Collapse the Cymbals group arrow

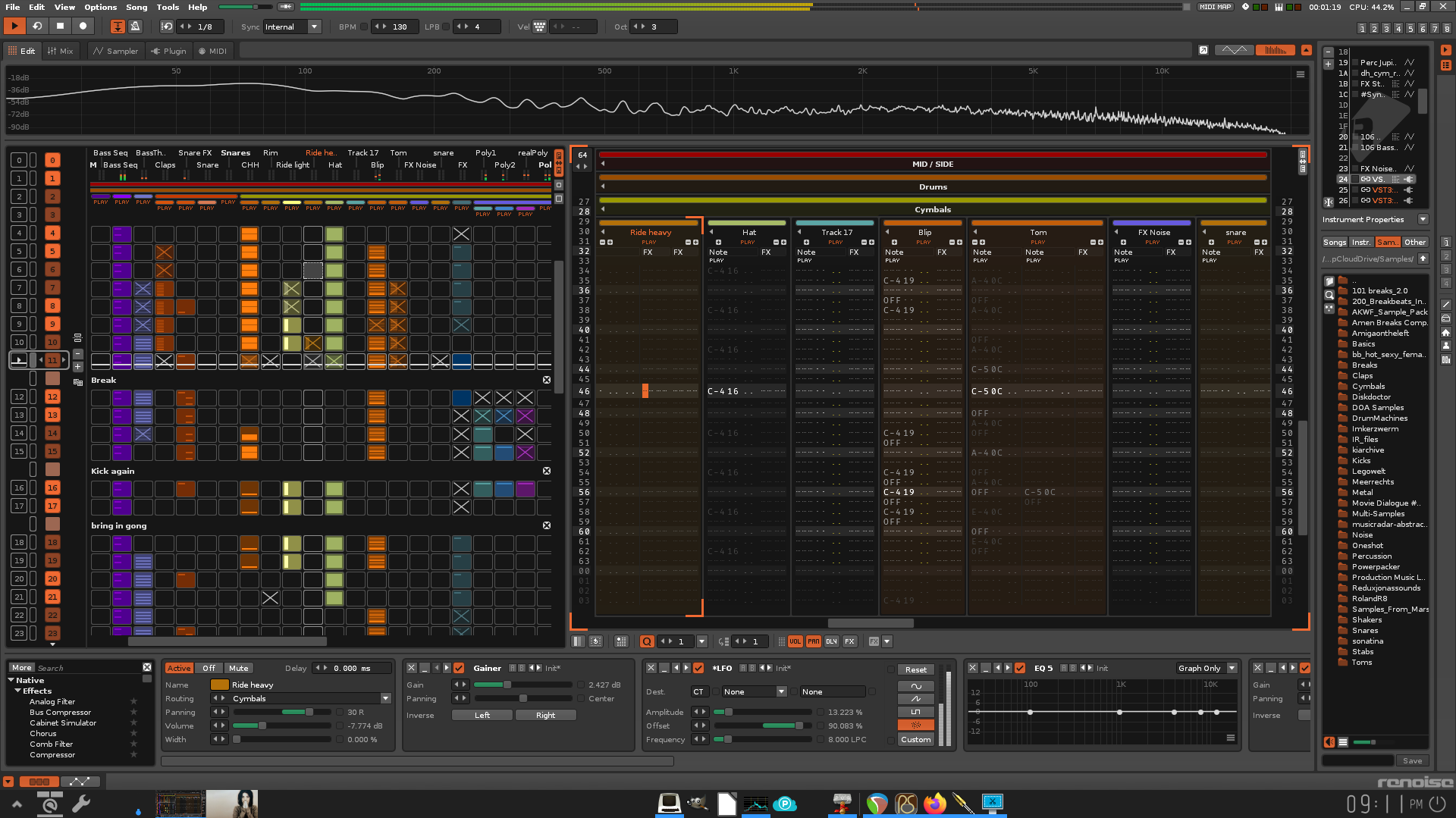(x=603, y=209)
